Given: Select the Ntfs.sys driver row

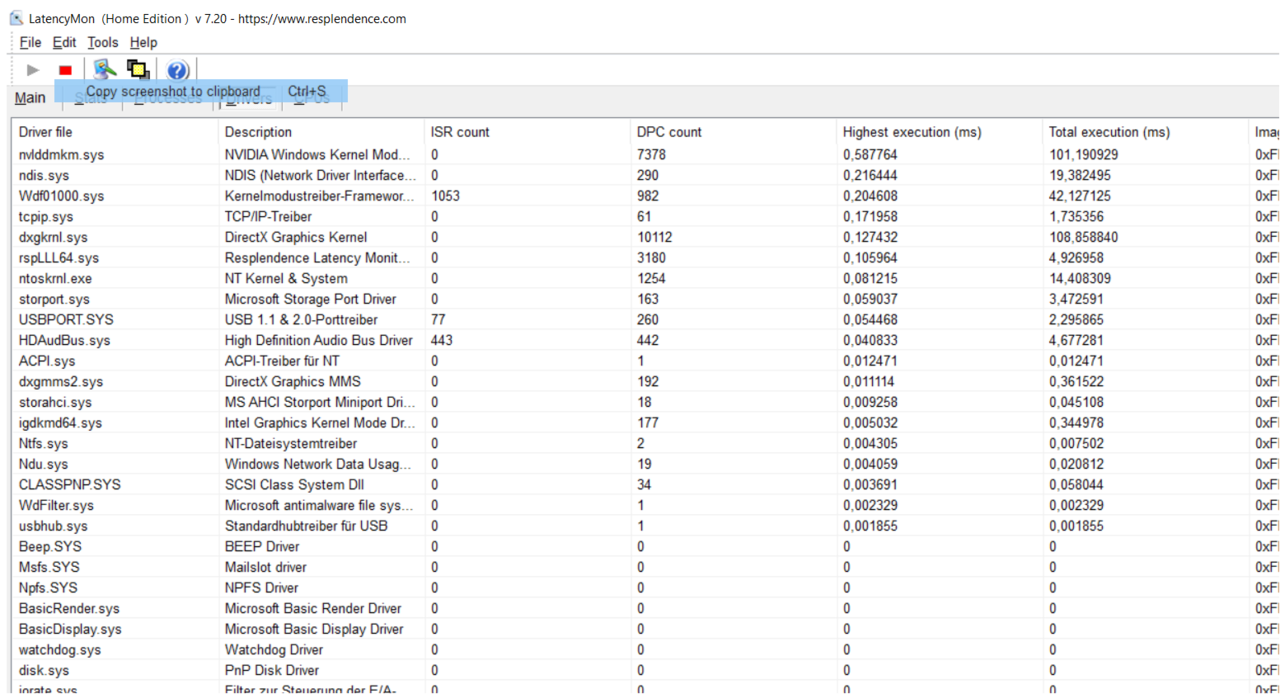Looking at the screenshot, I should click(x=645, y=443).
